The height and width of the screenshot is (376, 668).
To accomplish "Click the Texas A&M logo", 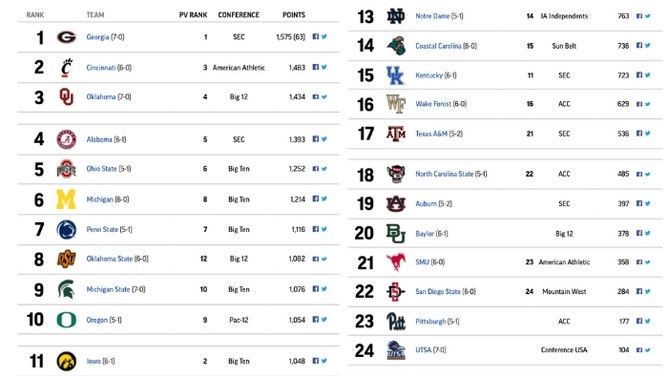I will click(x=396, y=134).
